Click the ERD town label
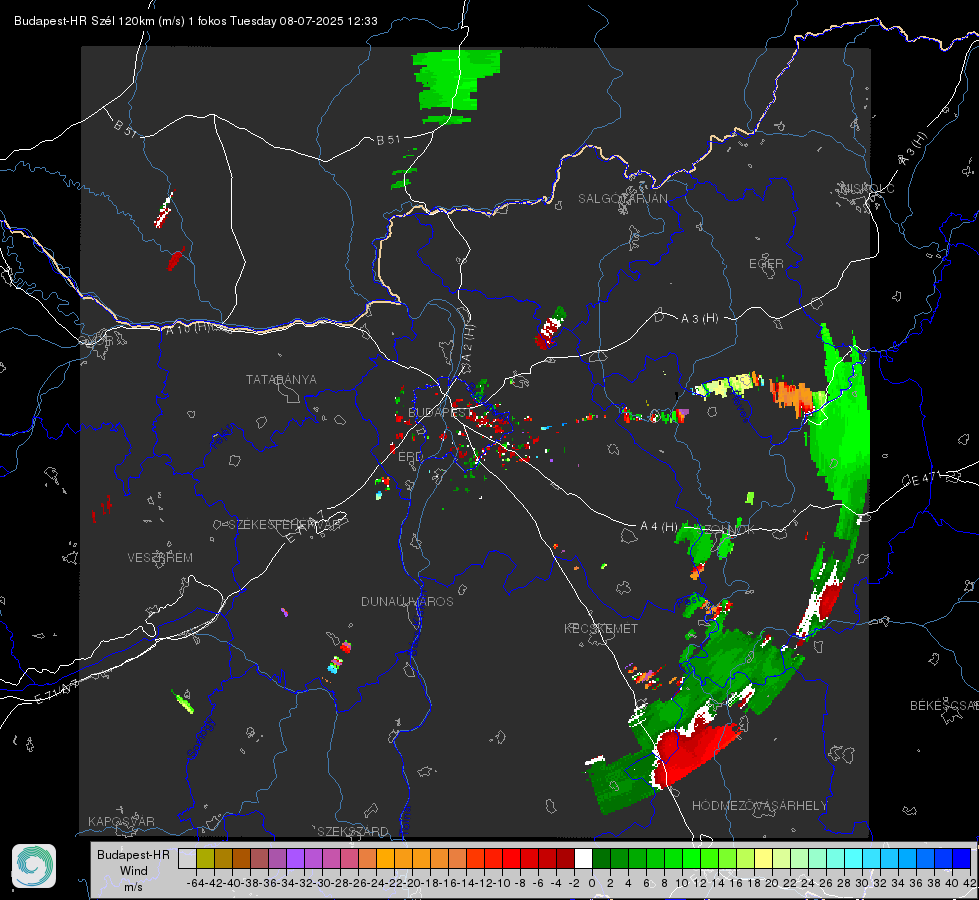Viewport: 979px width, 900px height. [410, 457]
